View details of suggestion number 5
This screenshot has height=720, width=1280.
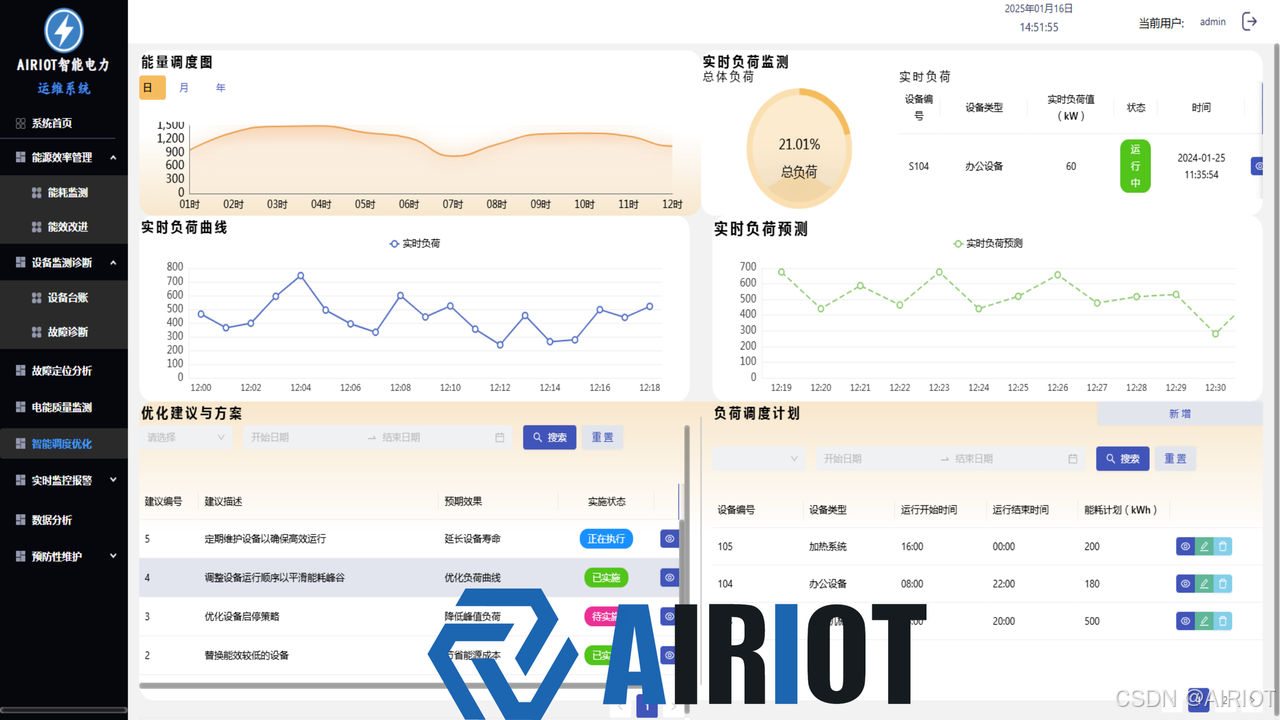point(669,538)
